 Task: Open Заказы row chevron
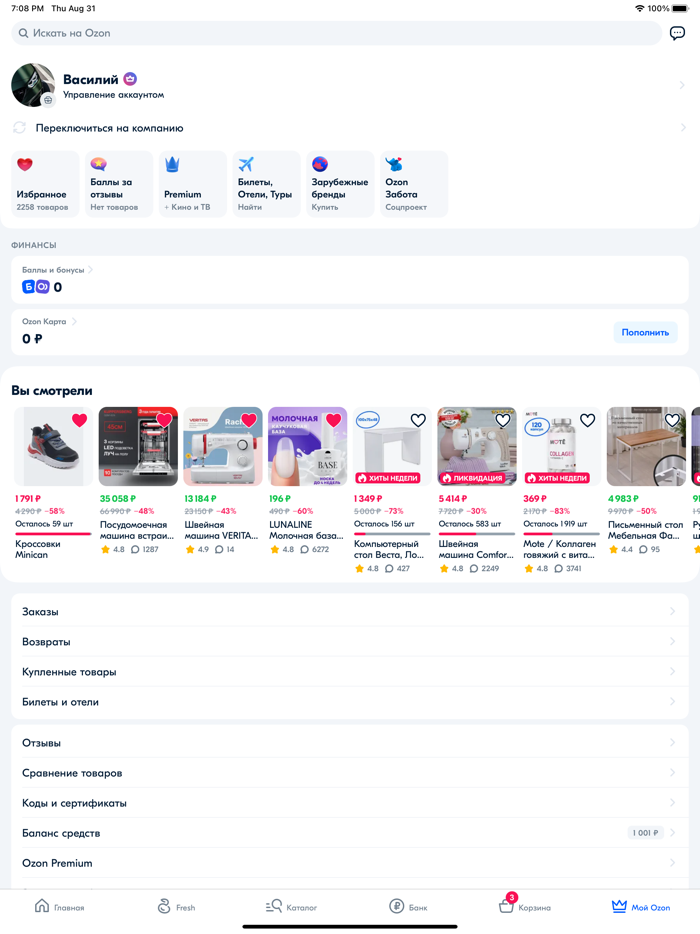pos(672,611)
